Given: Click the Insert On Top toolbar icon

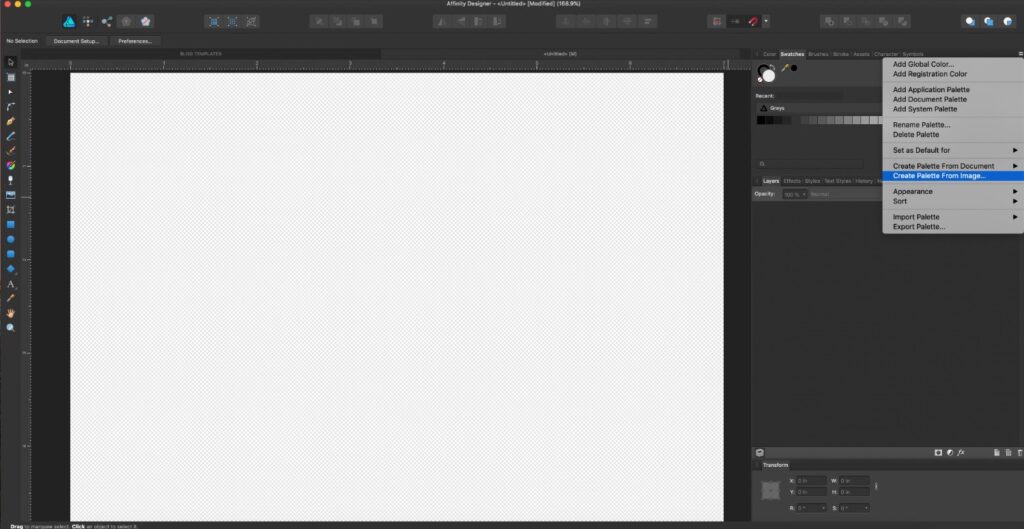Looking at the screenshot, I should pos(989,22).
